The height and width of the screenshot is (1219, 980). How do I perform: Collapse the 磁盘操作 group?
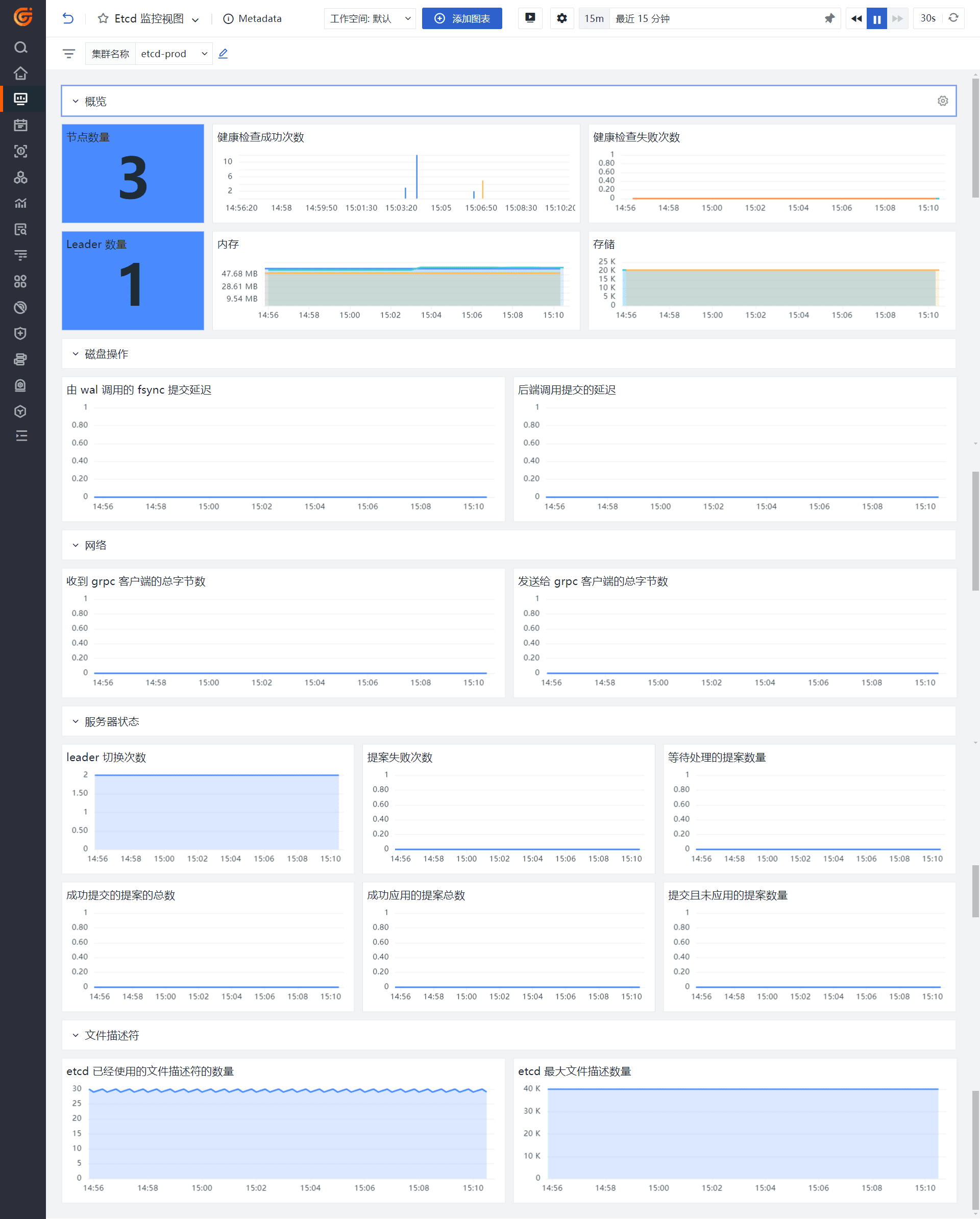pos(75,354)
